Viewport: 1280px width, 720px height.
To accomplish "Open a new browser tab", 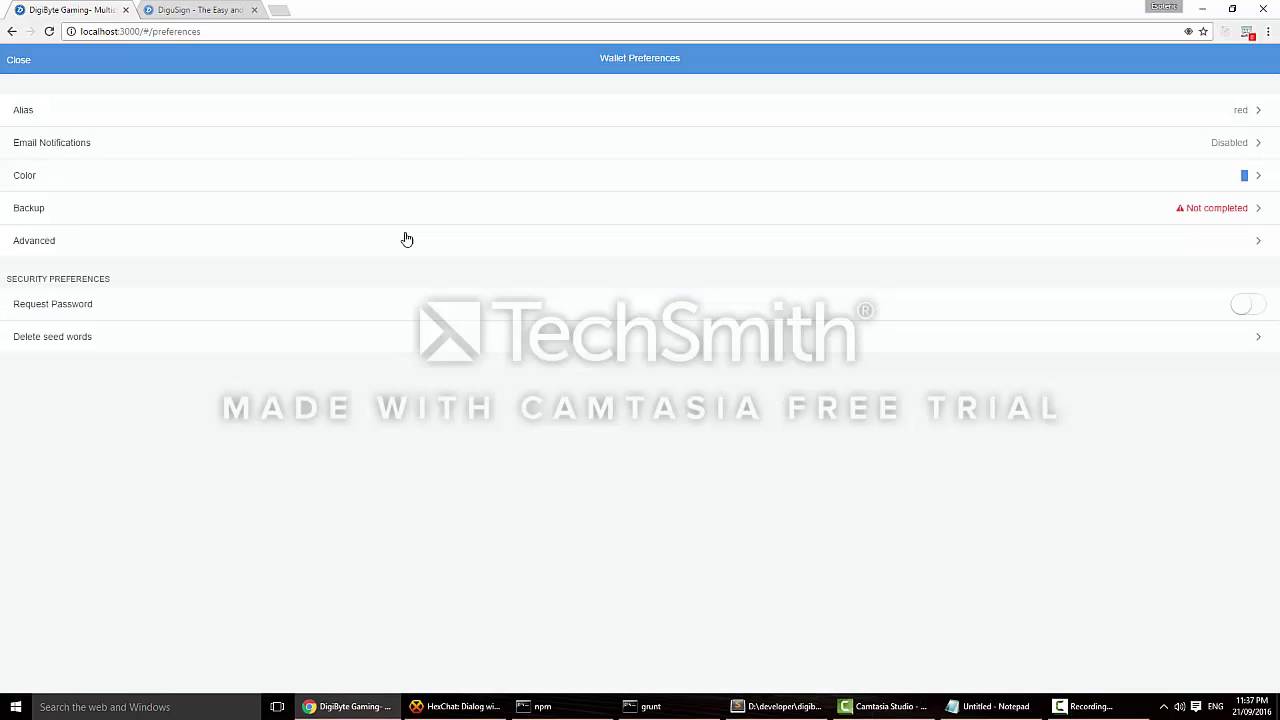I will click(x=279, y=10).
